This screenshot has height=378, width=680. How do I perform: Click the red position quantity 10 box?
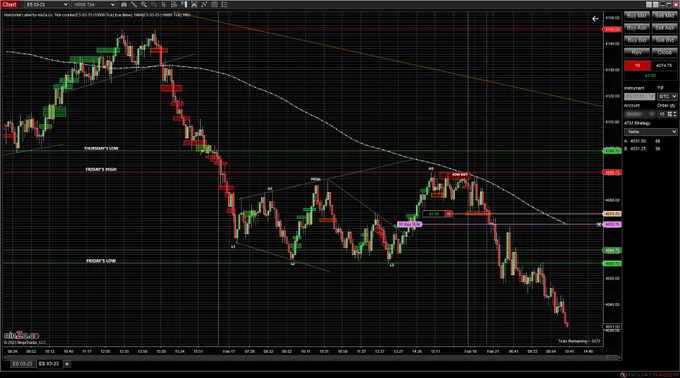click(x=637, y=65)
